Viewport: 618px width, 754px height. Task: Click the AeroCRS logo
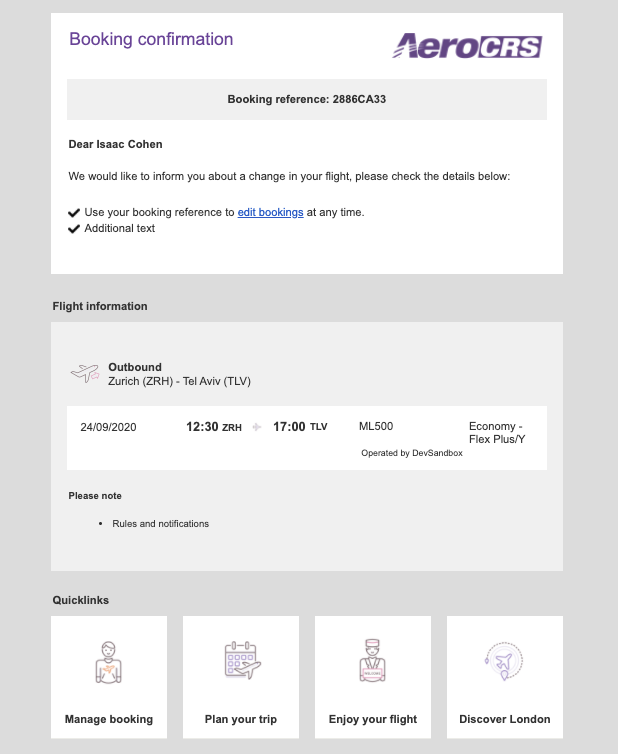[x=467, y=46]
